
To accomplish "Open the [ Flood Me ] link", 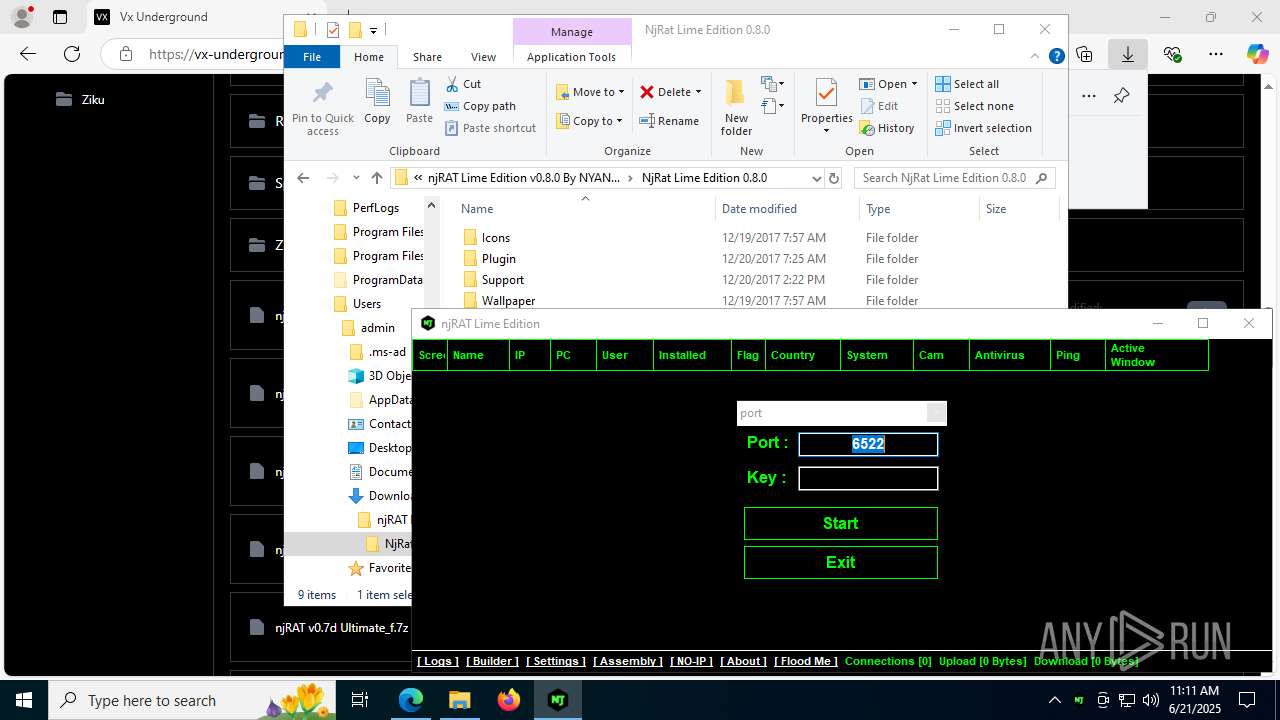I will point(806,661).
